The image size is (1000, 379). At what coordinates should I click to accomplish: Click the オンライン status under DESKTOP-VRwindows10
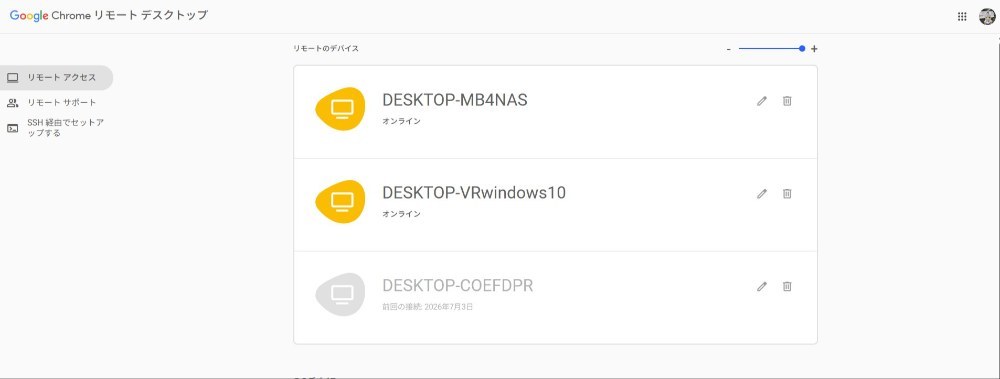click(401, 214)
